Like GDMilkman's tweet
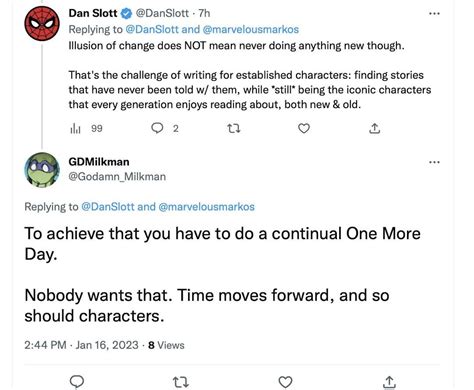 pyautogui.click(x=285, y=382)
